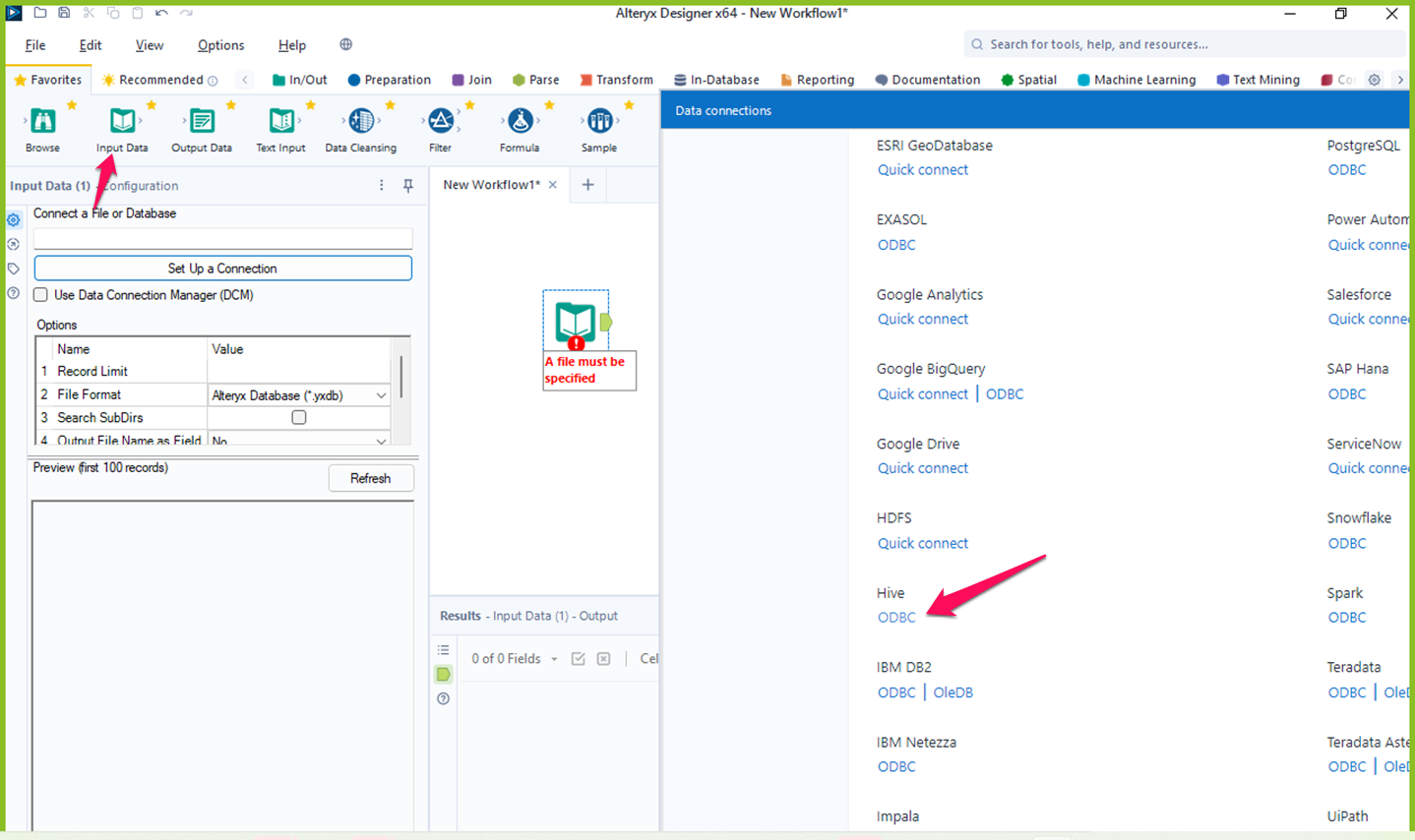Pin the Input Data configuration panel
1415x840 pixels.
(407, 185)
